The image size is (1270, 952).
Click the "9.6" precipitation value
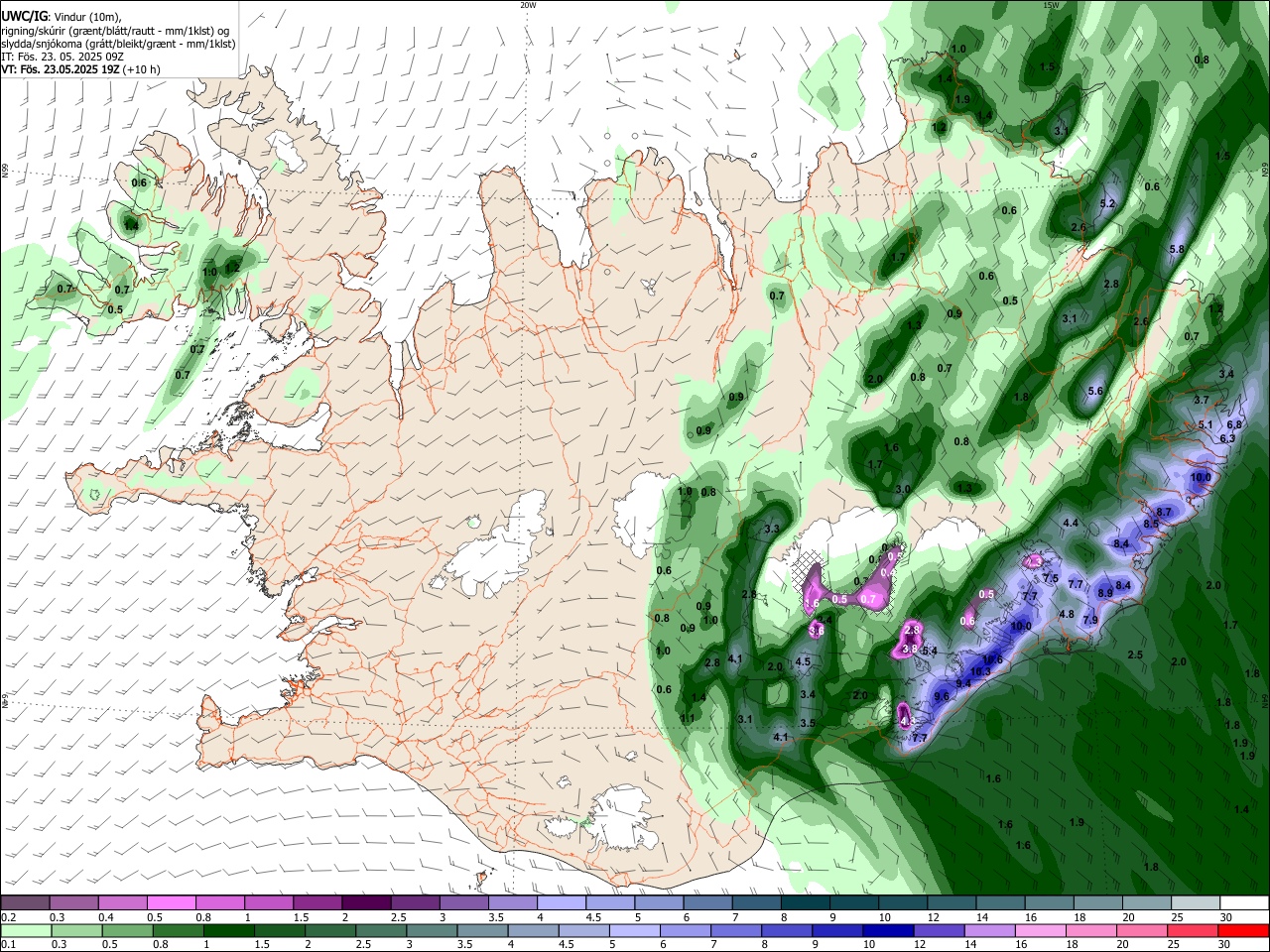(x=942, y=696)
